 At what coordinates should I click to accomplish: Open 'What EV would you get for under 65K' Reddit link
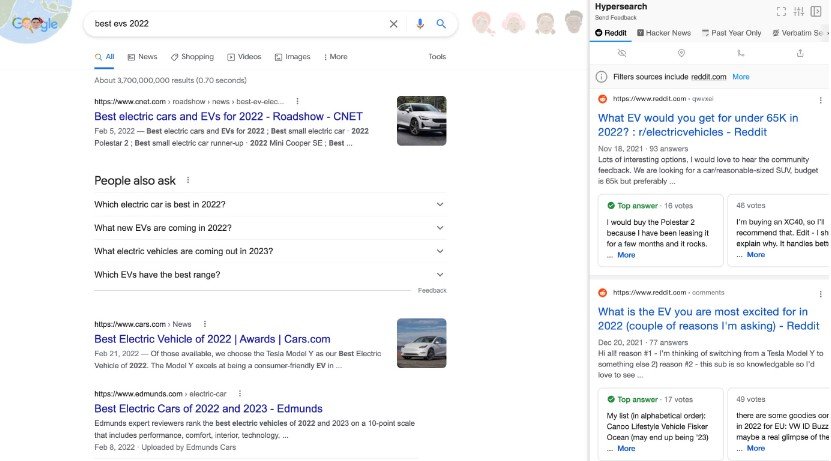(698, 125)
